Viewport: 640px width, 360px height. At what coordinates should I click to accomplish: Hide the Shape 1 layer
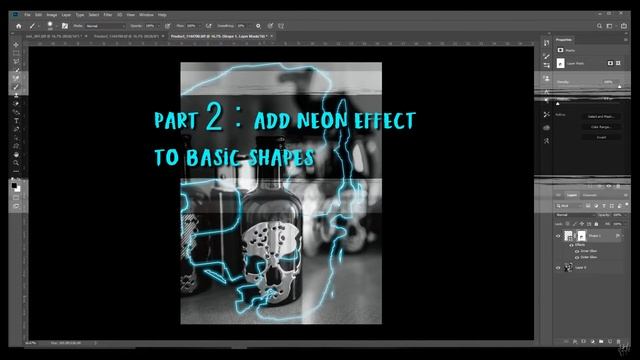pos(558,236)
